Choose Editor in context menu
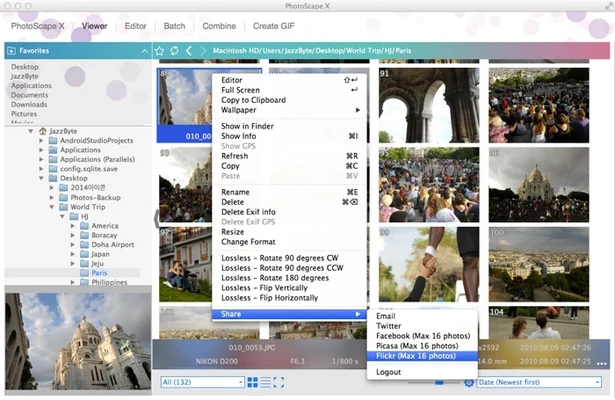 [289, 80]
